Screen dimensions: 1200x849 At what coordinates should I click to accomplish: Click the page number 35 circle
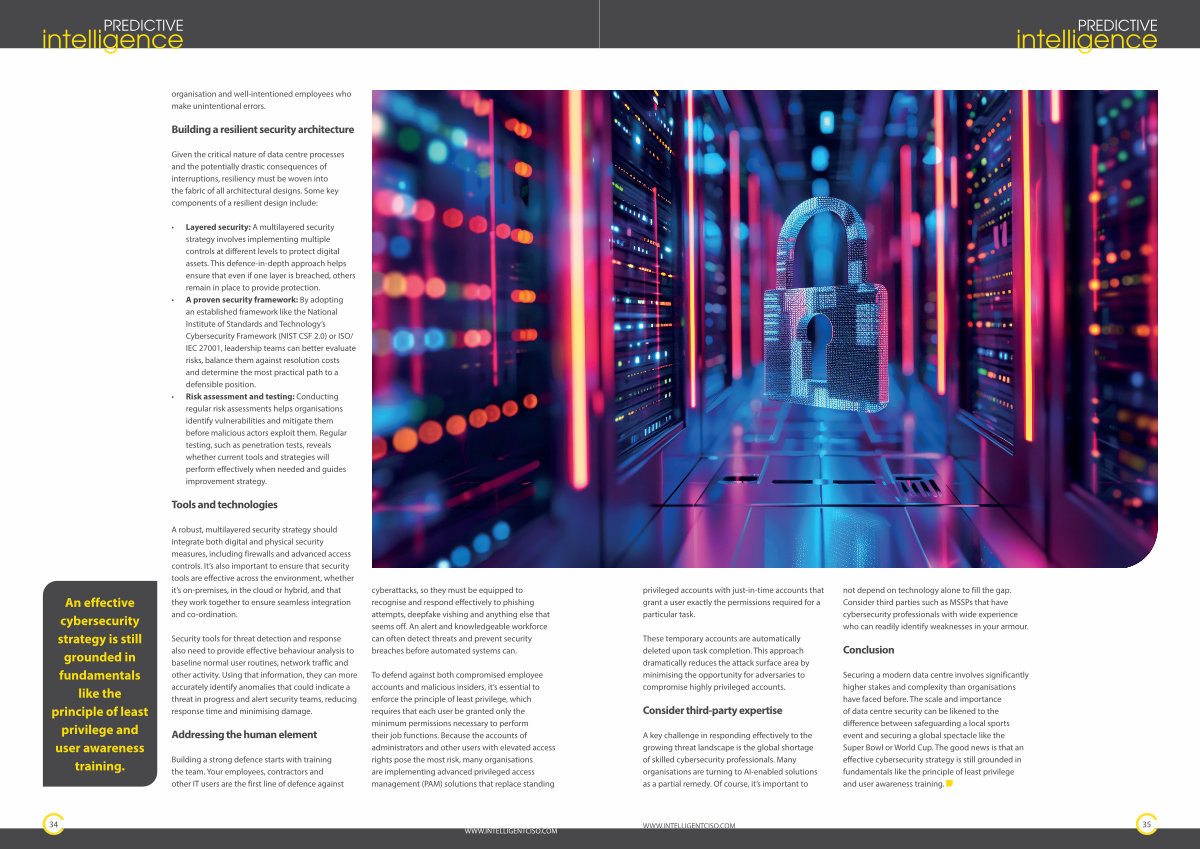tap(1147, 823)
